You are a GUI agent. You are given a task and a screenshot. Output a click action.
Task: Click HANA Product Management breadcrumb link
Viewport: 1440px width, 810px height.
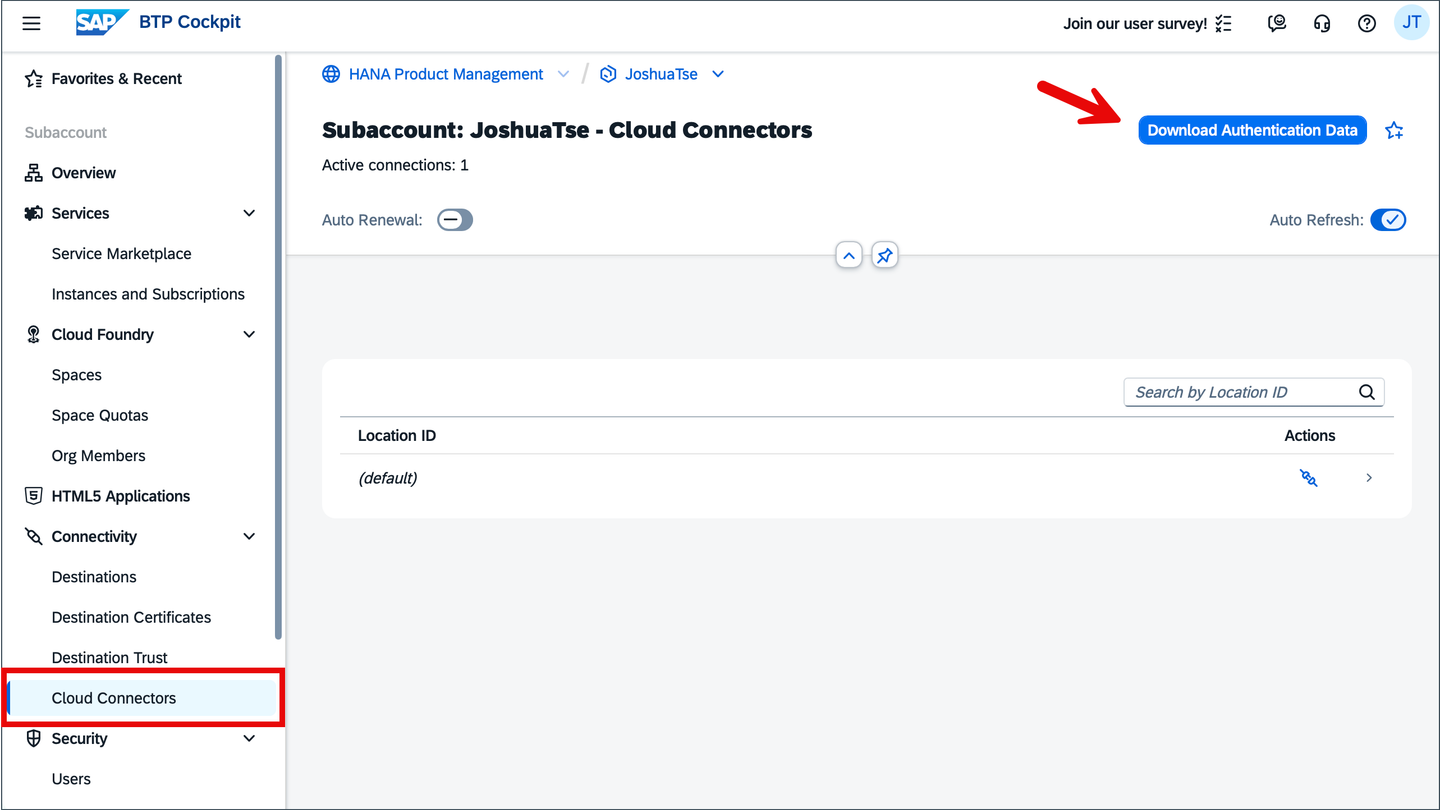tap(446, 74)
